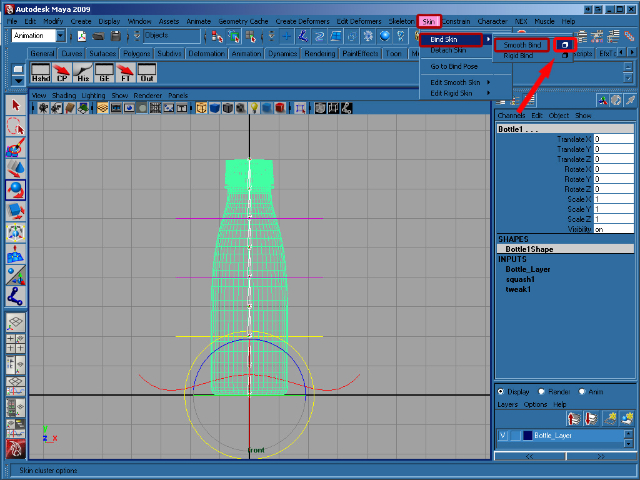Toggle use all lights bulb icon
The width and height of the screenshot is (640, 480).
point(254,108)
